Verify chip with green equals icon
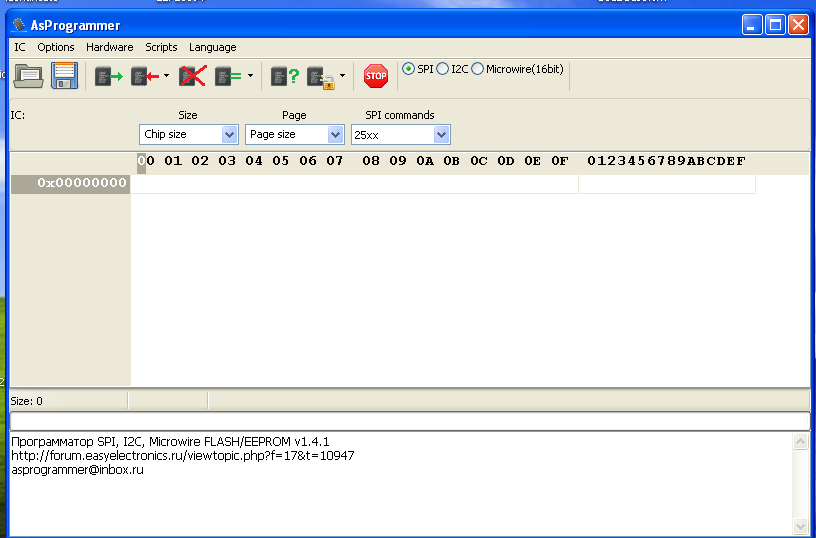This screenshot has height=538, width=816. (x=228, y=76)
